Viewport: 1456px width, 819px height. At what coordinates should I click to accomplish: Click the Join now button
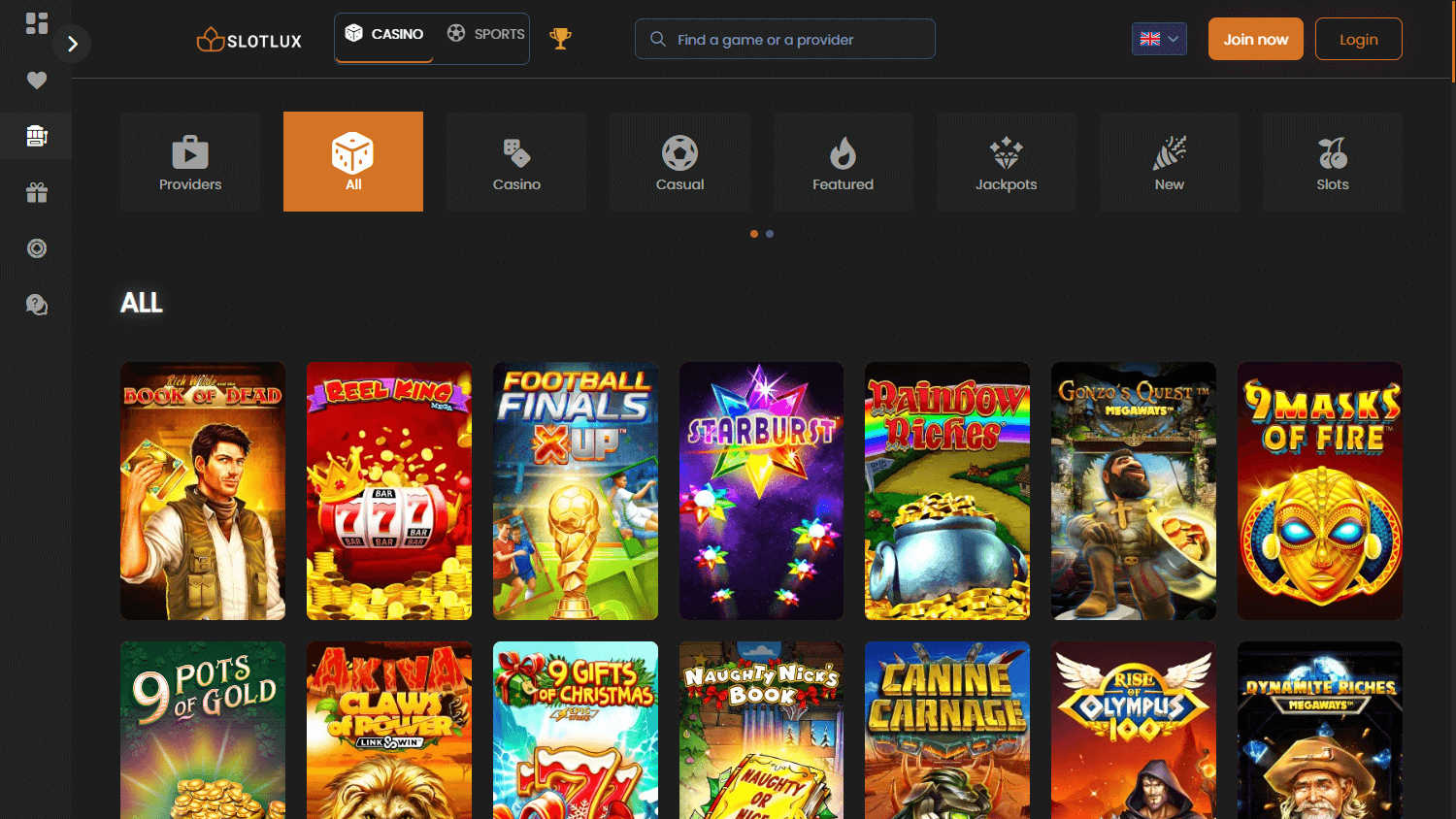click(1255, 39)
